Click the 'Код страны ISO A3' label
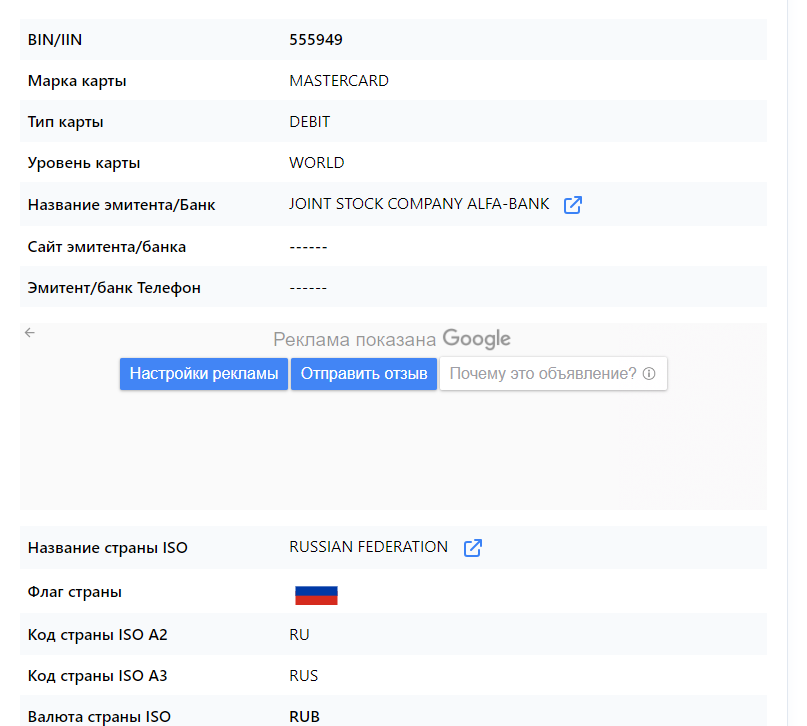Image resolution: width=807 pixels, height=726 pixels. click(98, 676)
